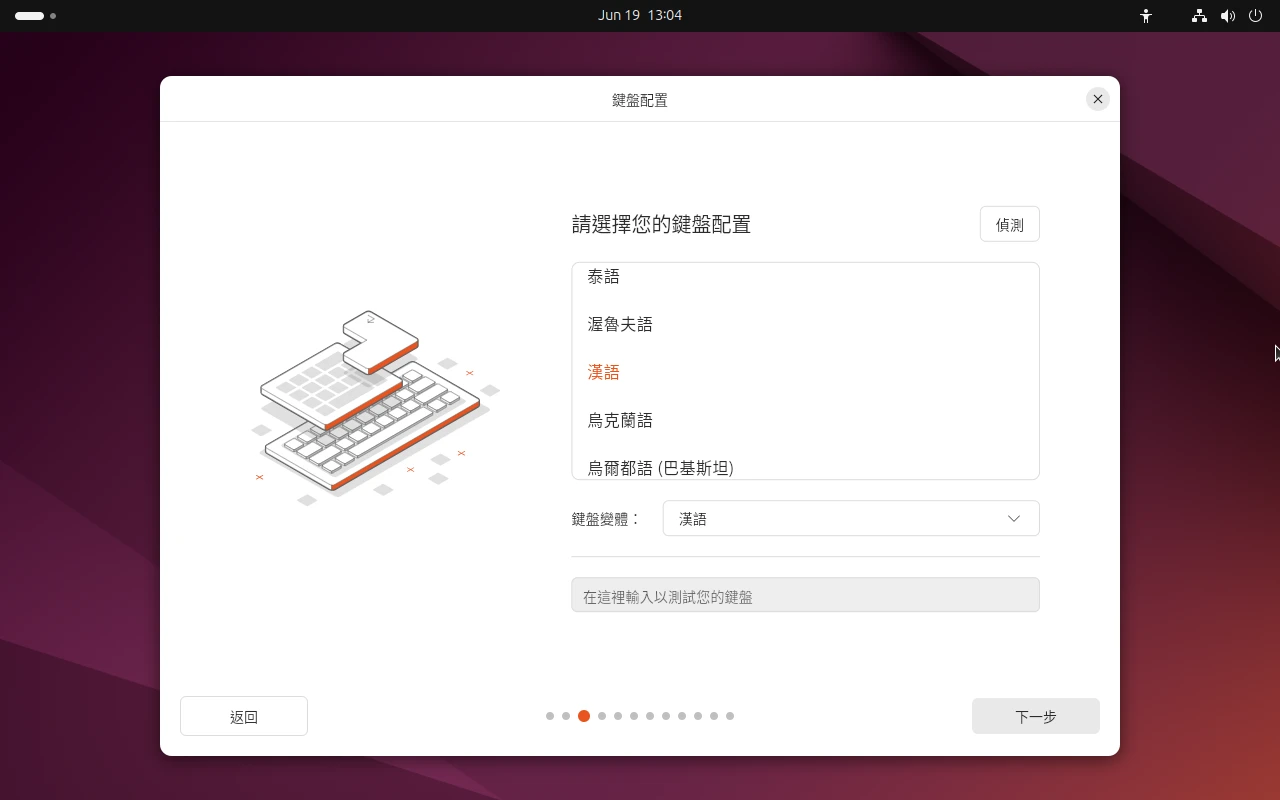1280x800 pixels.
Task: Select 烏克蘭語 in the layout list
Action: 805,420
